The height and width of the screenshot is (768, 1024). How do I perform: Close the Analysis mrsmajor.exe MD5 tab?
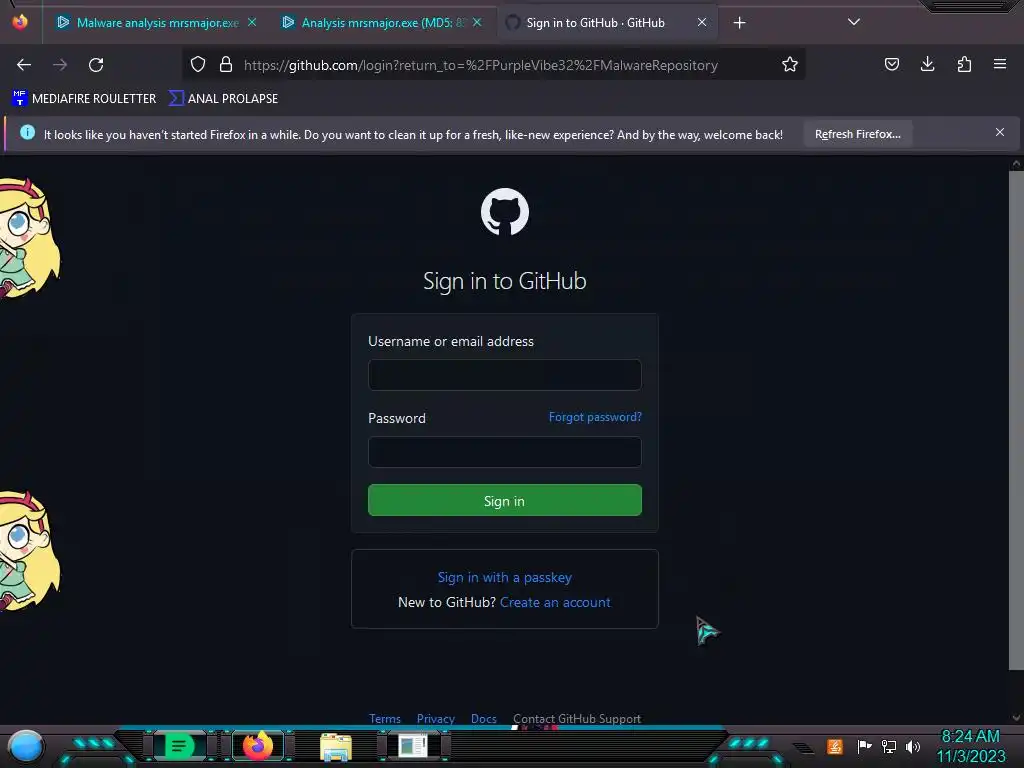[477, 22]
